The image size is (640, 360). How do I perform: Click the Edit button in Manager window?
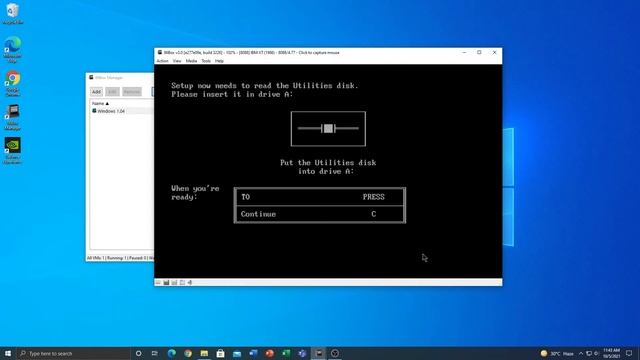coord(113,92)
